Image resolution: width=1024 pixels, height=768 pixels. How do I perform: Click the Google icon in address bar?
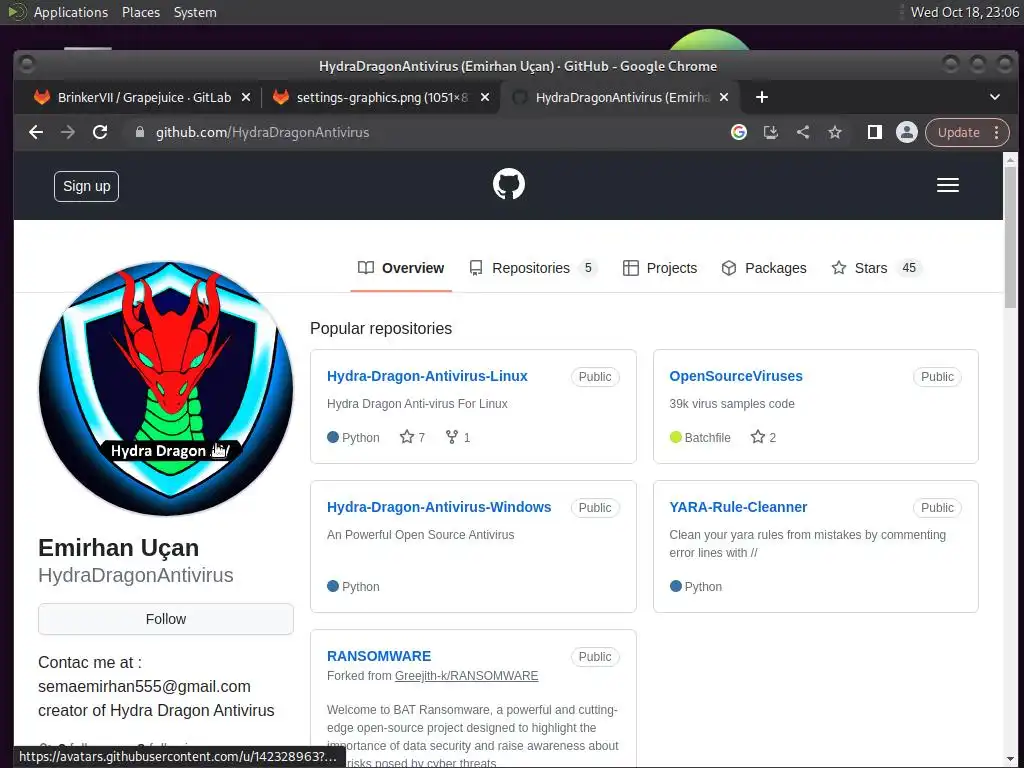point(739,133)
